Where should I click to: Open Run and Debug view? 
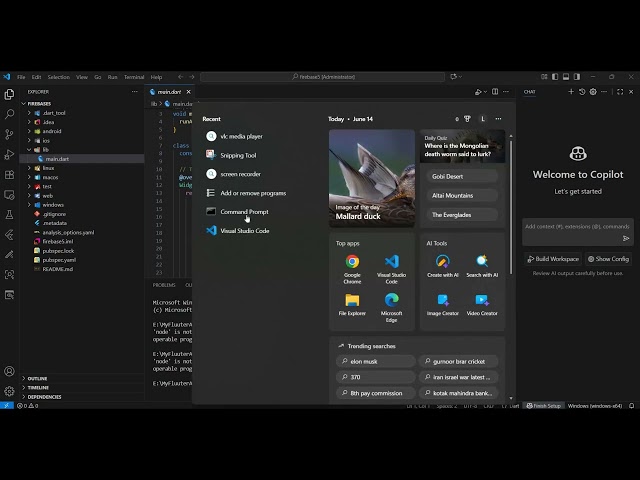[x=9, y=154]
